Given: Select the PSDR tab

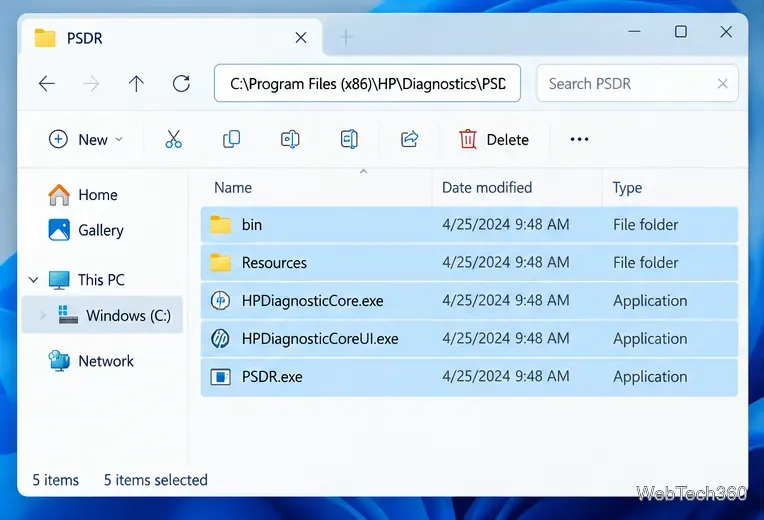Looking at the screenshot, I should pos(172,38).
